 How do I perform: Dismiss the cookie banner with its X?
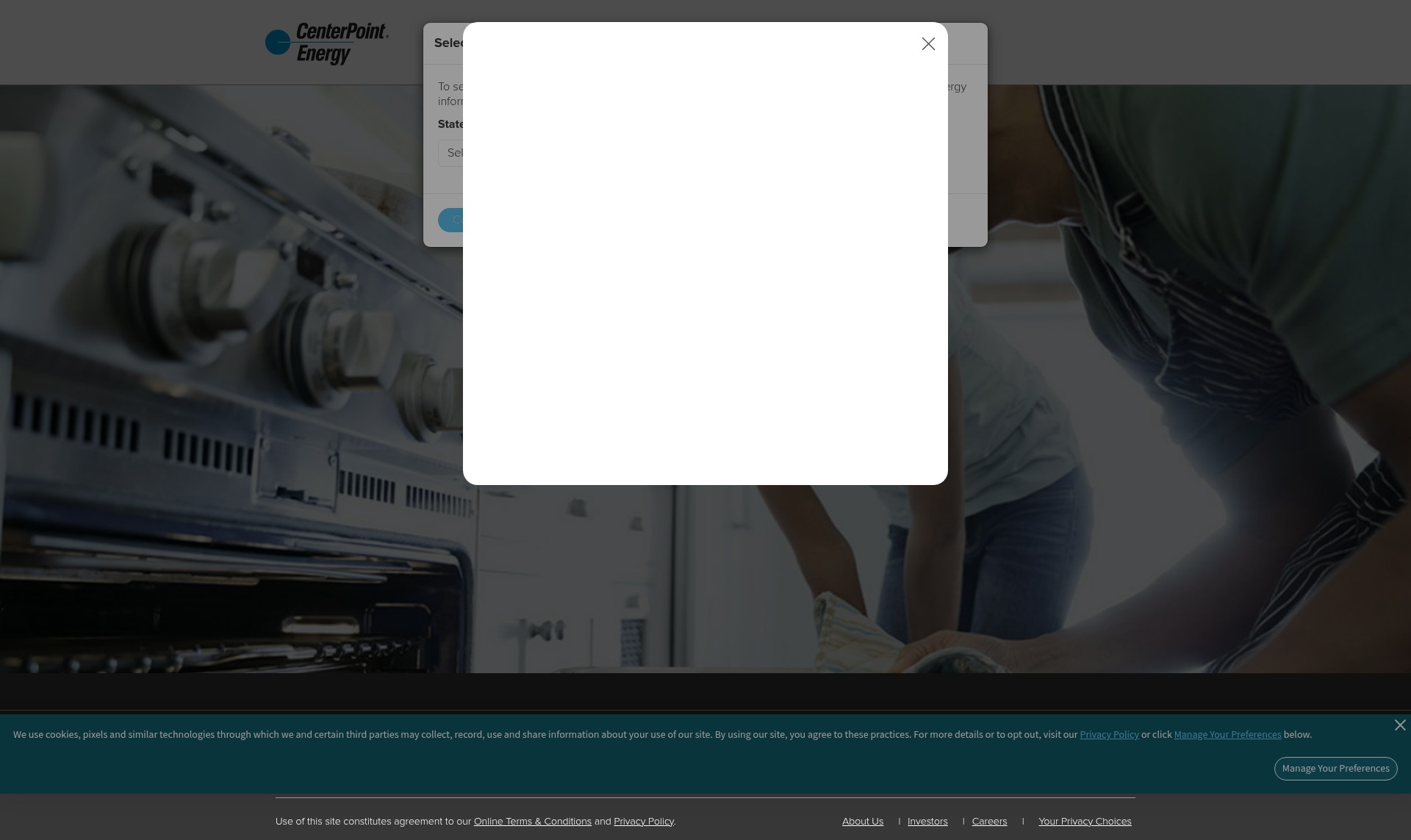1400,725
